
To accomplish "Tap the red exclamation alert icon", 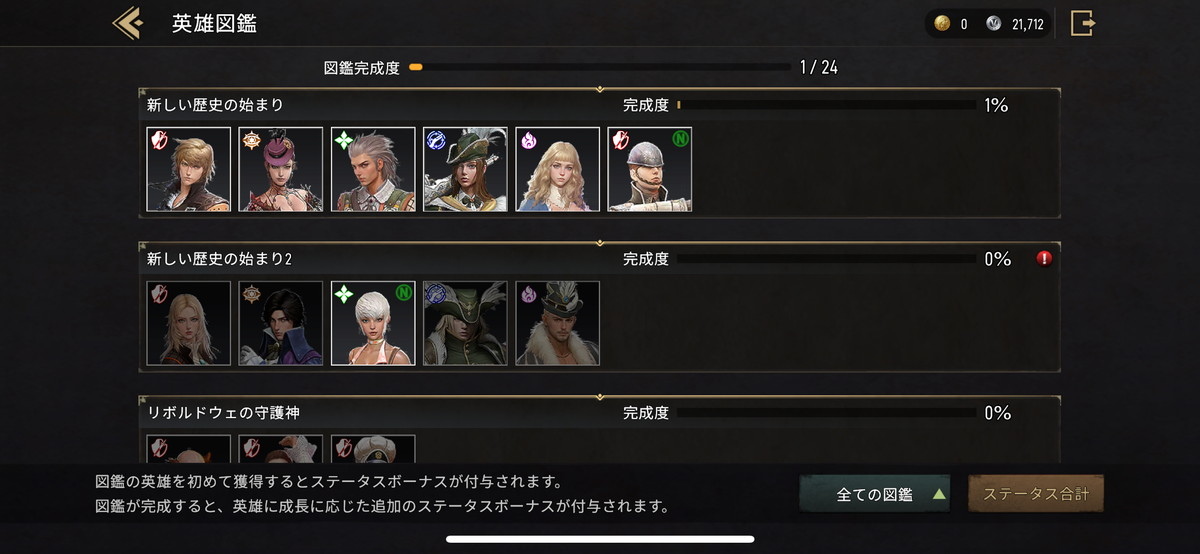I will [x=1044, y=259].
